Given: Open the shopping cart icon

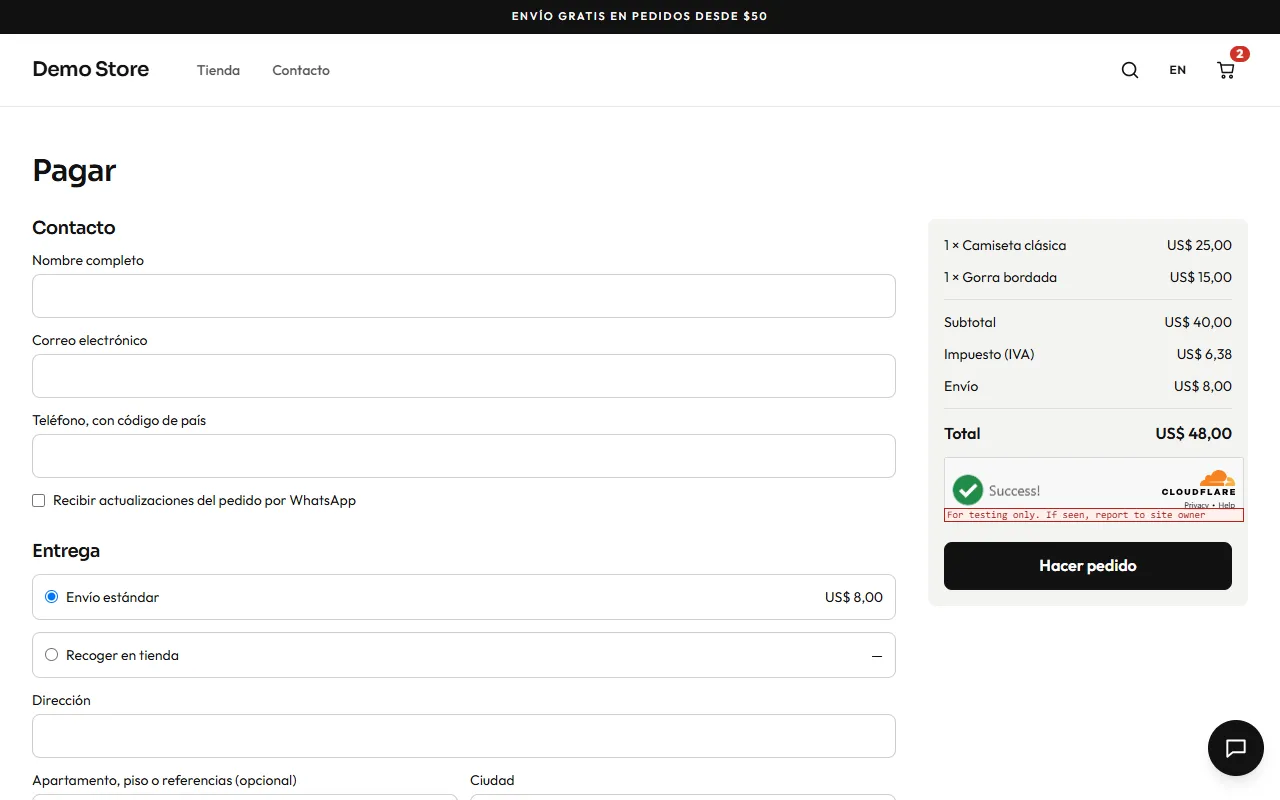Looking at the screenshot, I should pyautogui.click(x=1226, y=70).
